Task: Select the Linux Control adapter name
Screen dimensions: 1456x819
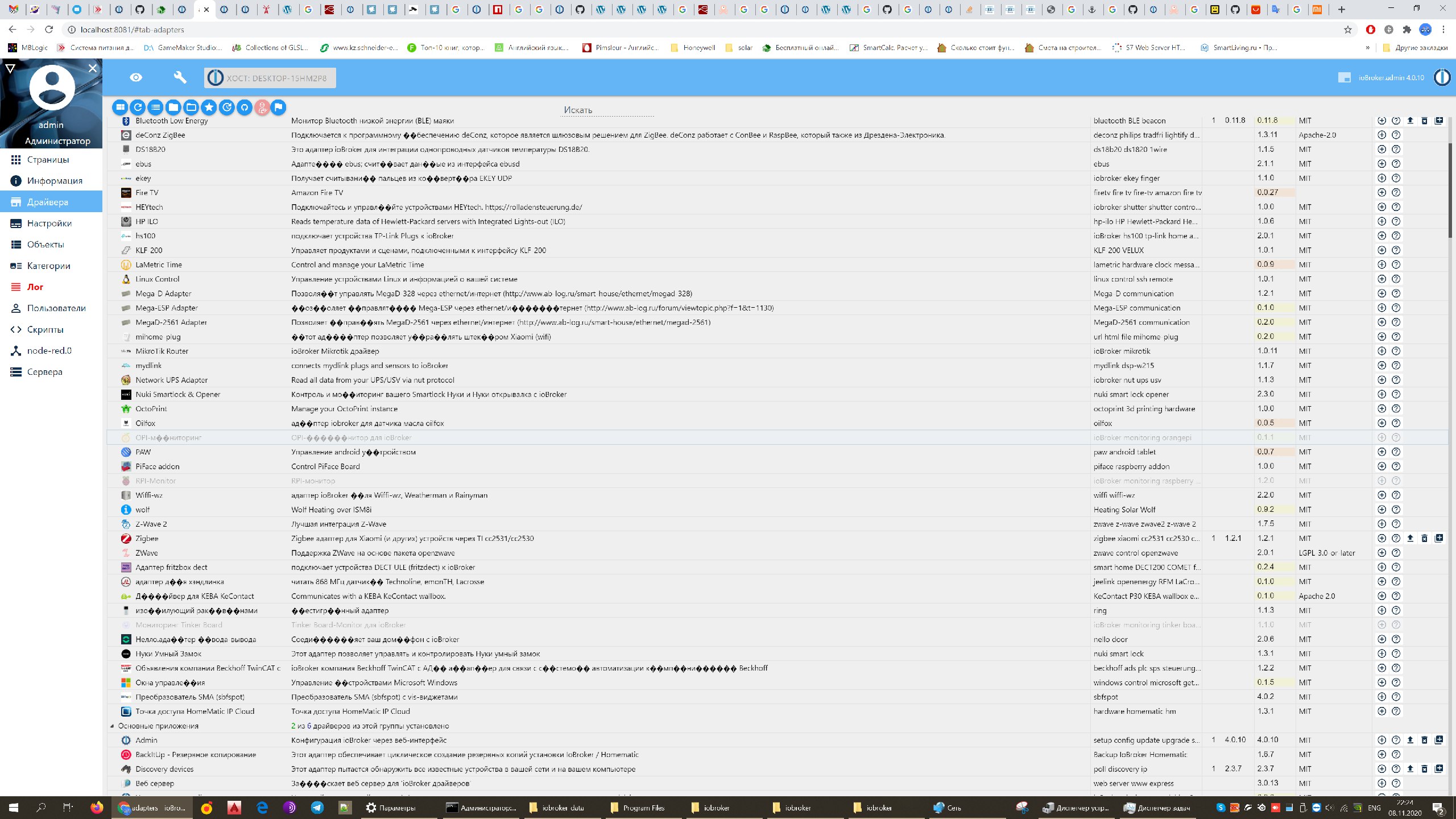Action: 158,279
